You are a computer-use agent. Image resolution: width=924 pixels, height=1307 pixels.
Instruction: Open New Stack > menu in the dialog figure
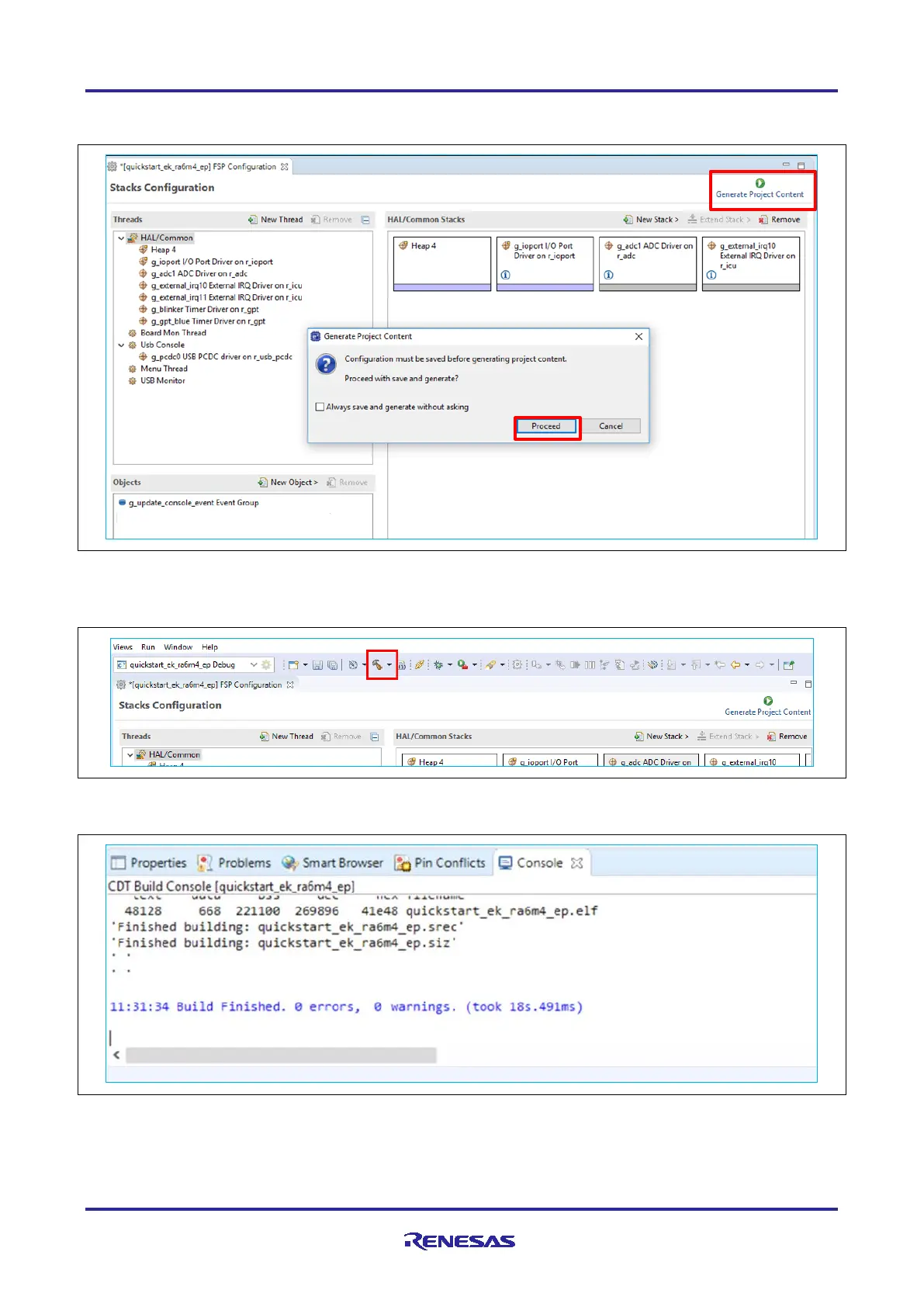tap(651, 220)
